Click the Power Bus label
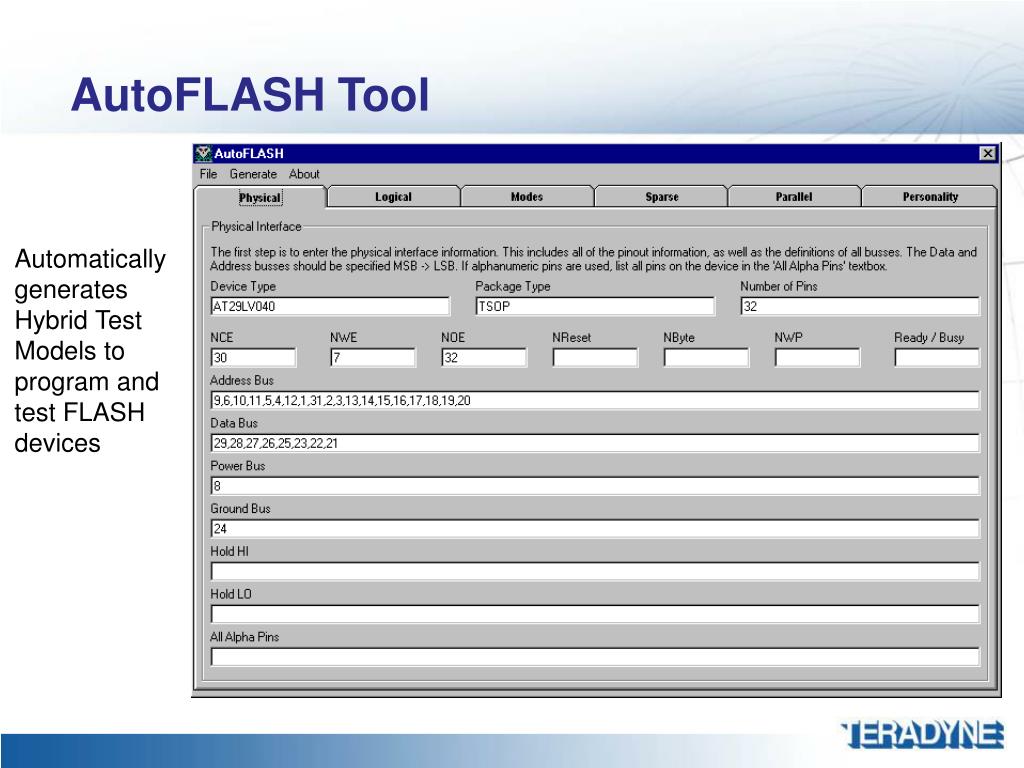 coord(238,466)
